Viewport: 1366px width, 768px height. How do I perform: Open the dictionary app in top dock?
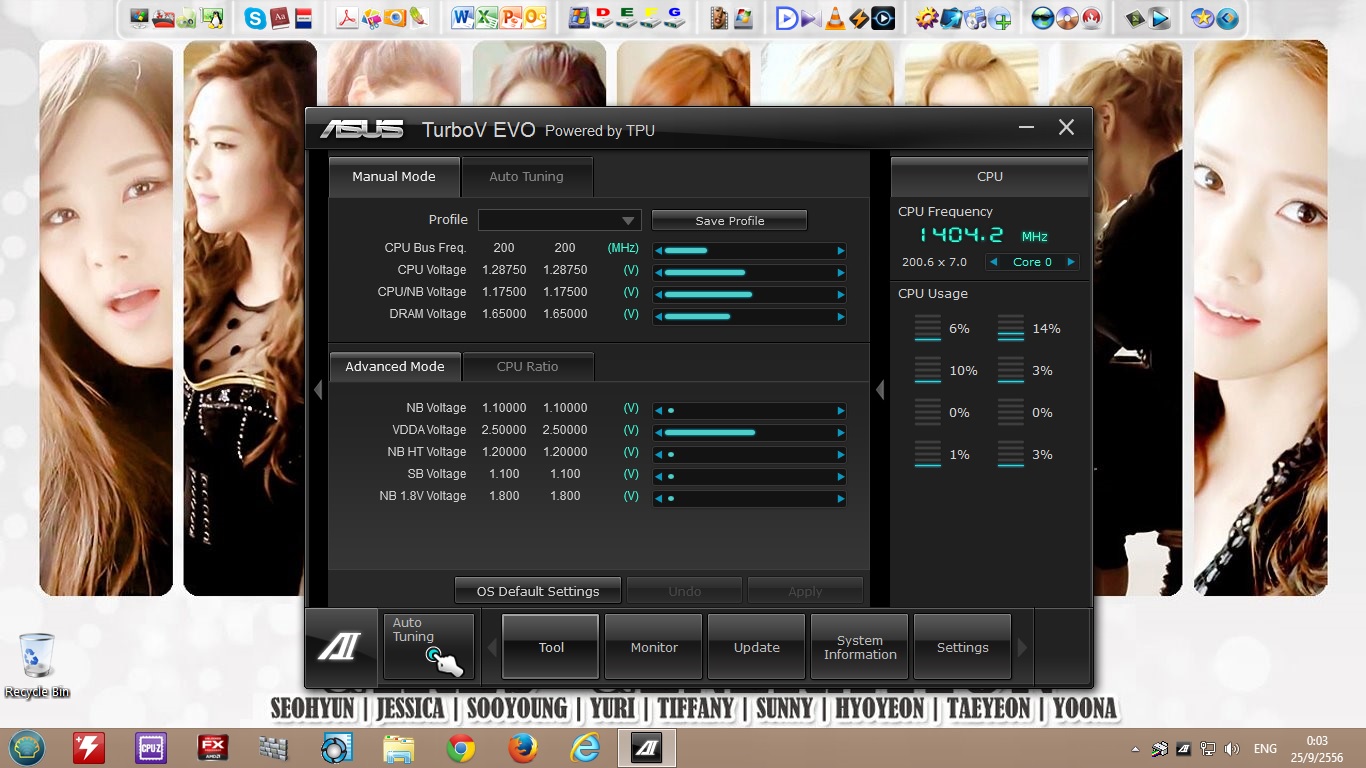(x=280, y=17)
